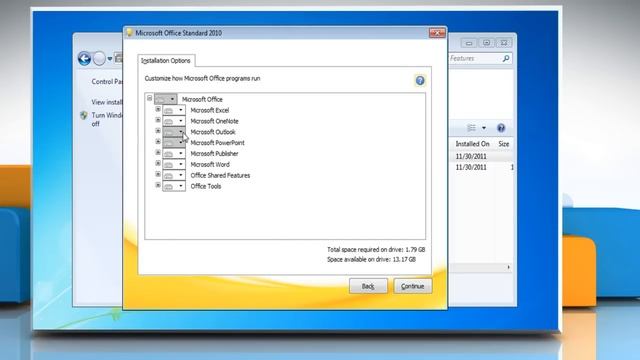Click Turn Windows features link in Control Panel

(x=107, y=119)
